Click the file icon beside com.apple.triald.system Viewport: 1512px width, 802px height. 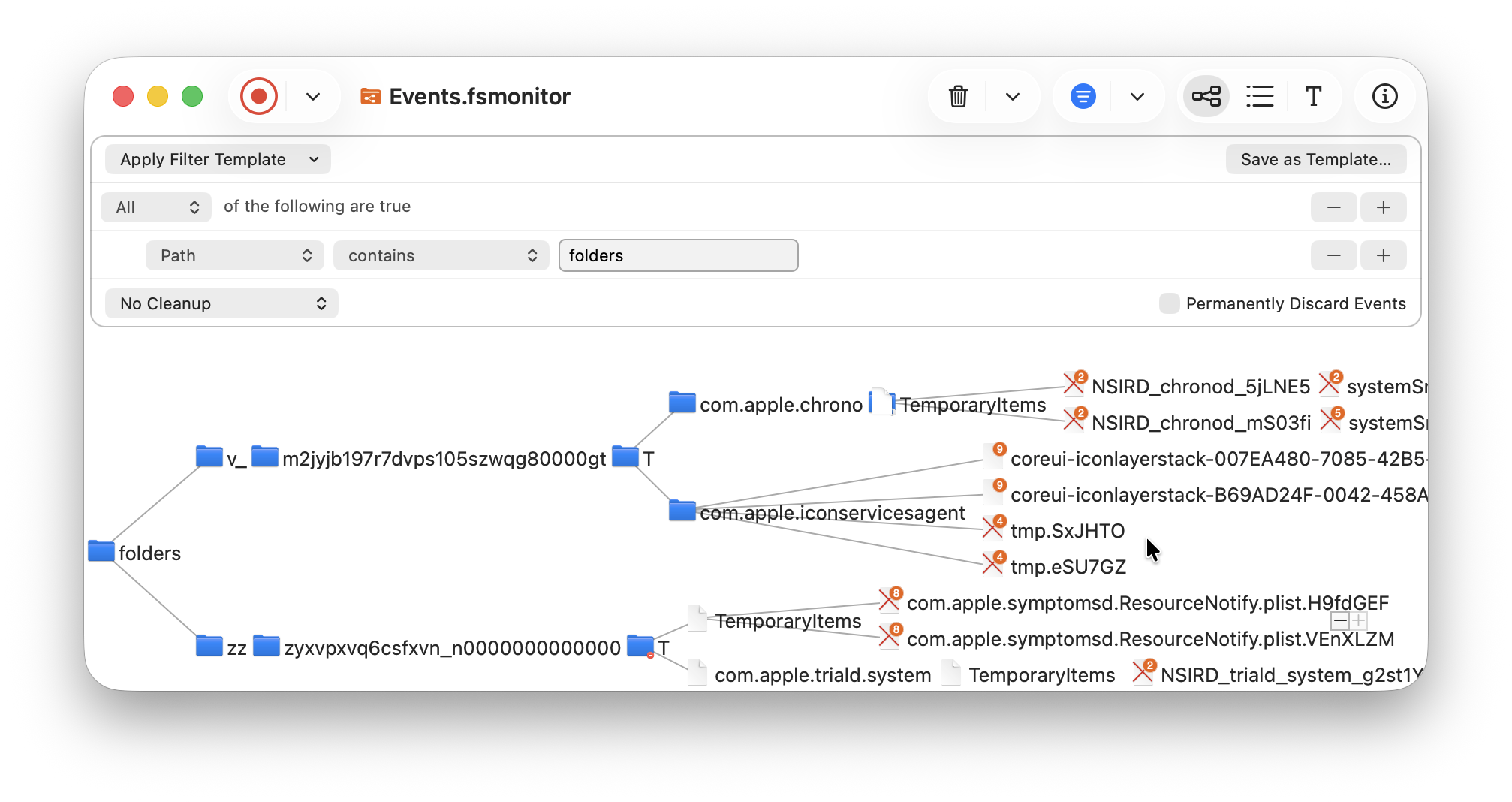pyautogui.click(x=697, y=673)
